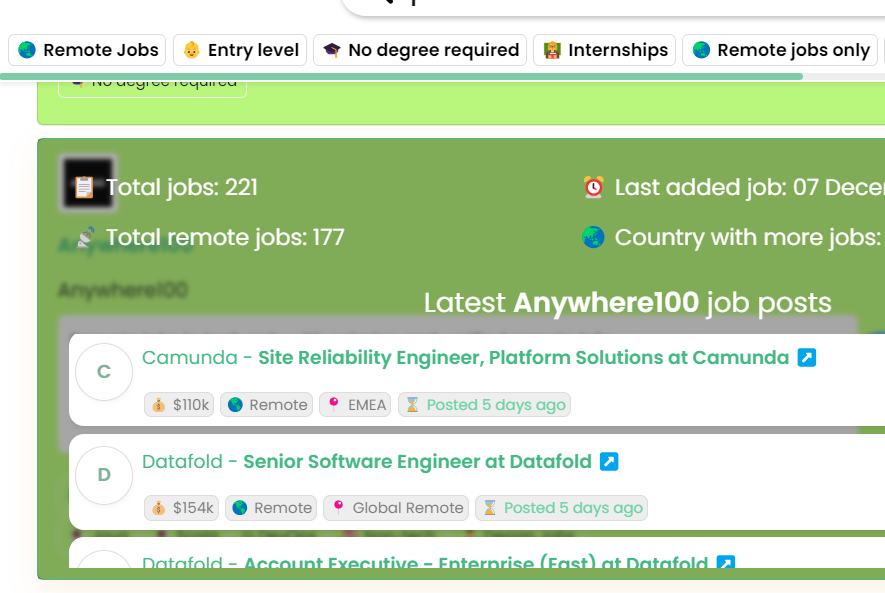Click the globe icon on Camunda Remote tag

coord(235,405)
